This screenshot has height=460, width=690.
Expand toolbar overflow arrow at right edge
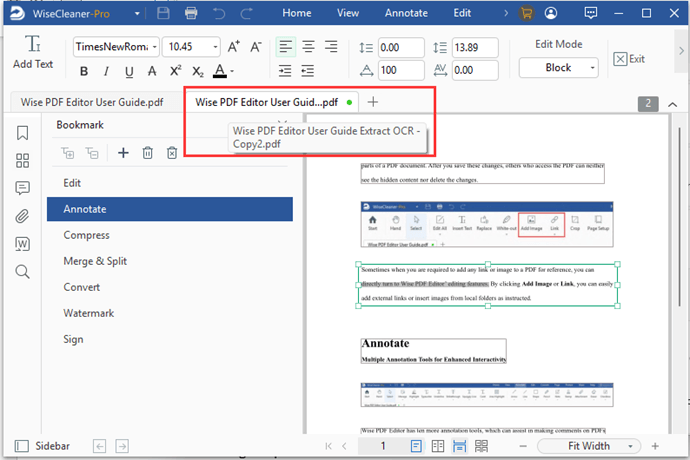(681, 51)
